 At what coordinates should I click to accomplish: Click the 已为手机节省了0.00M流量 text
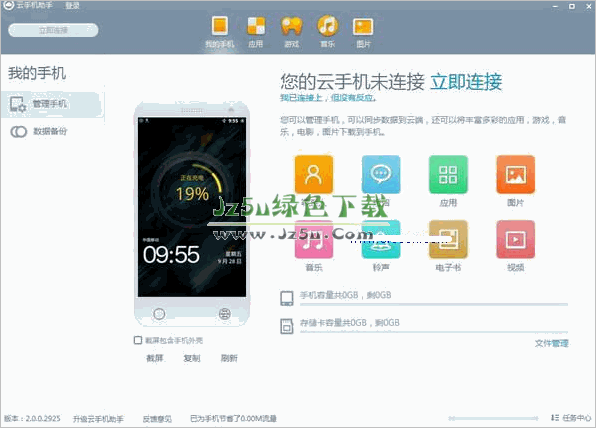click(x=233, y=419)
